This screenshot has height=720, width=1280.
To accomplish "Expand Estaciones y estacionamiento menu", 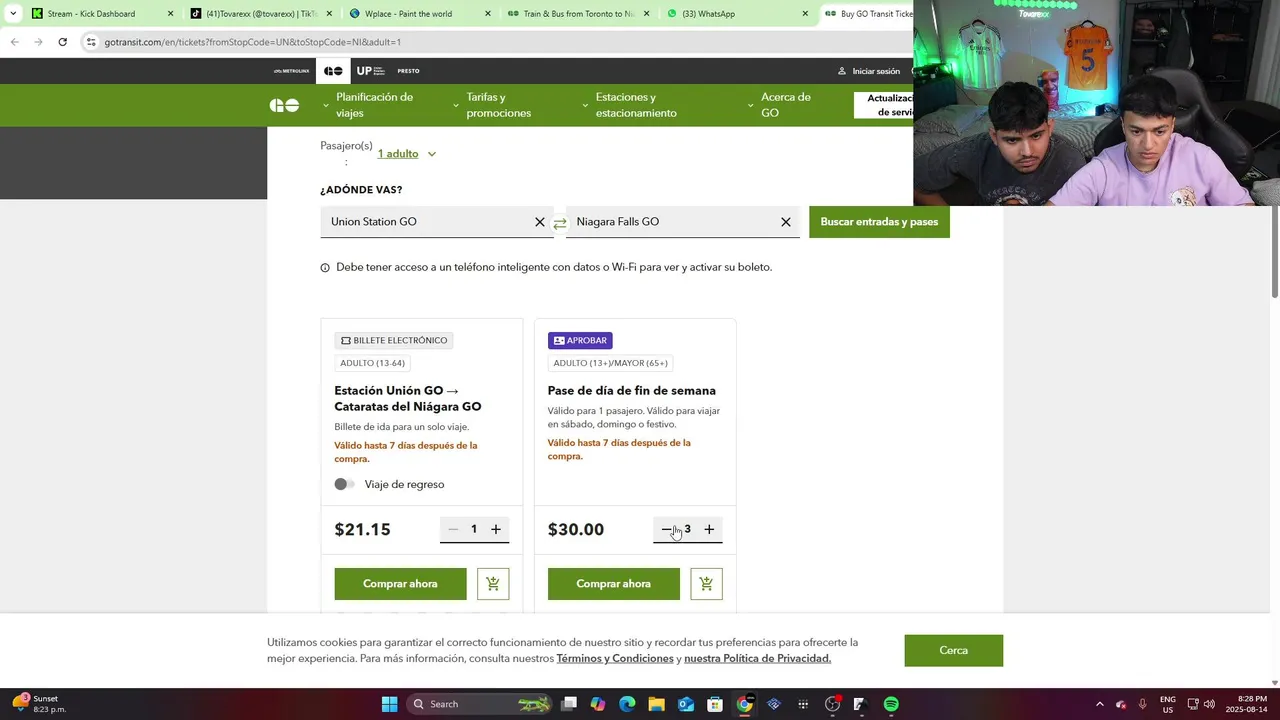I will (630, 105).
